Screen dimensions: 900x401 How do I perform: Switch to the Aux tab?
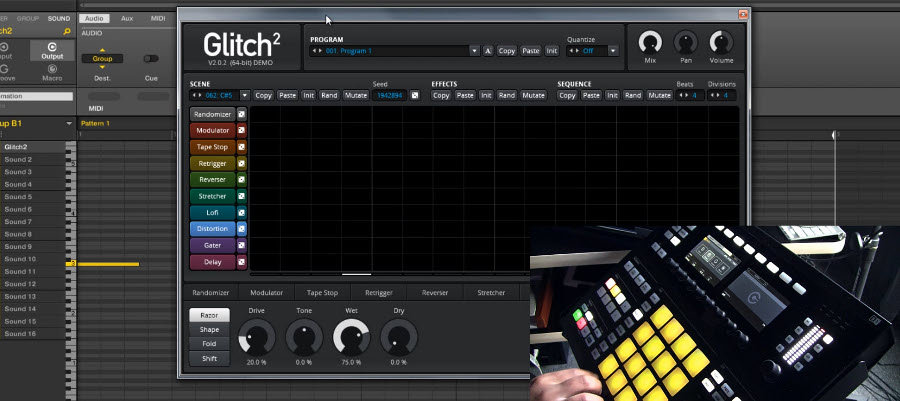coord(127,18)
